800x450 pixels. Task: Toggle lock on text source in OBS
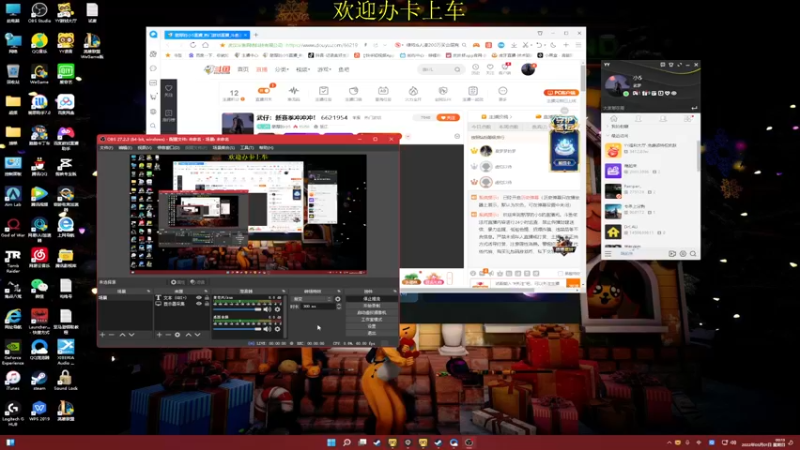click(x=207, y=297)
